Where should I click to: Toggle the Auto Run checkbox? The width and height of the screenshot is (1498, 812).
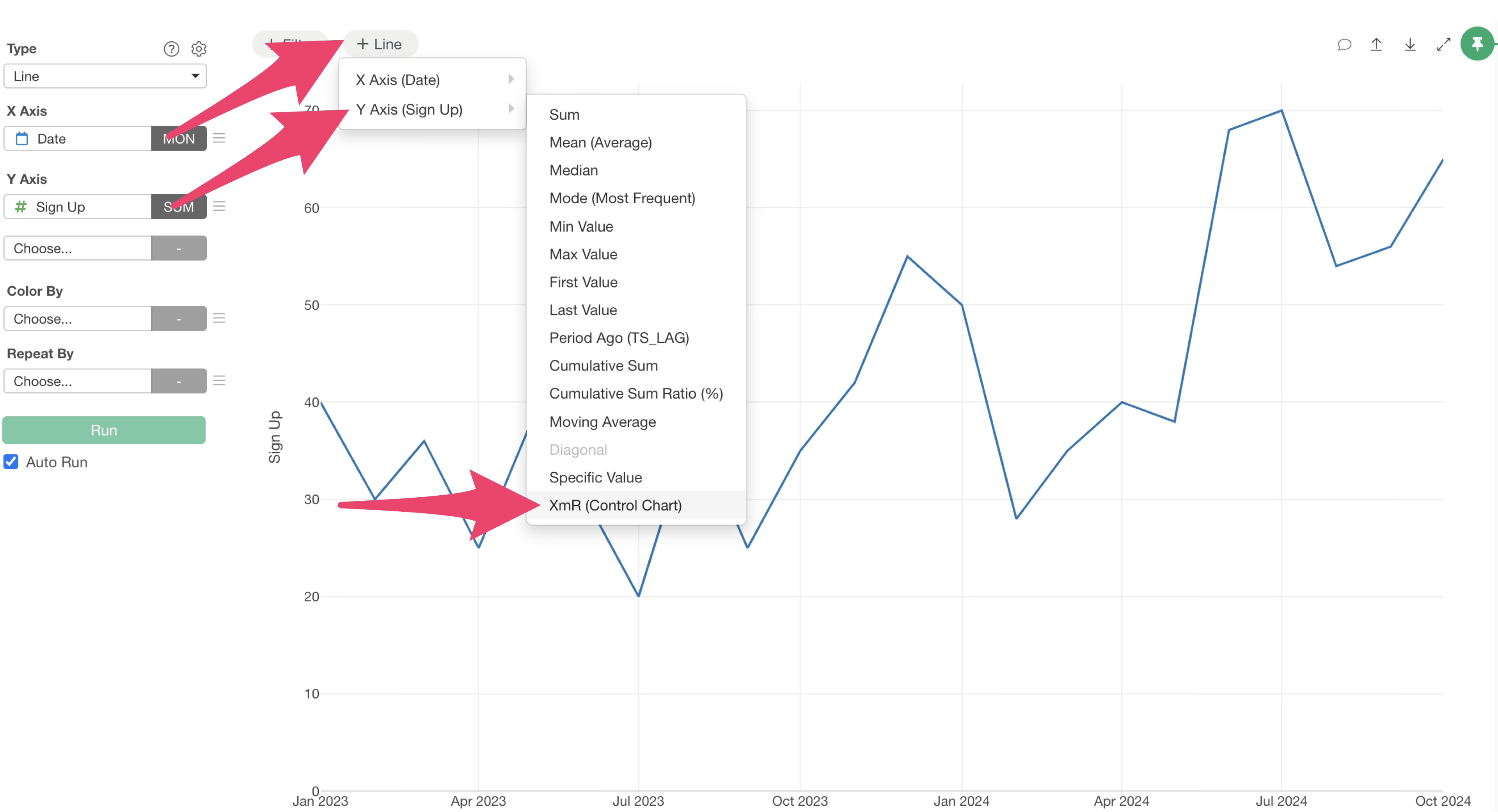(11, 462)
